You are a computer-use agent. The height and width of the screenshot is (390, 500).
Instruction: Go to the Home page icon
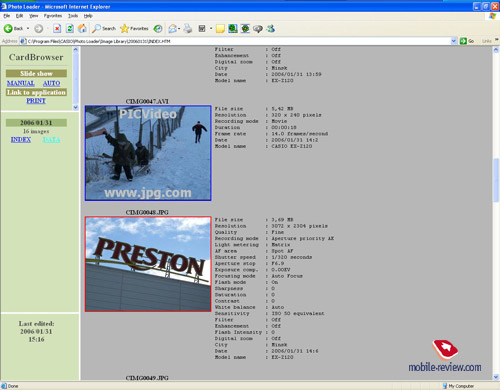coord(82,29)
